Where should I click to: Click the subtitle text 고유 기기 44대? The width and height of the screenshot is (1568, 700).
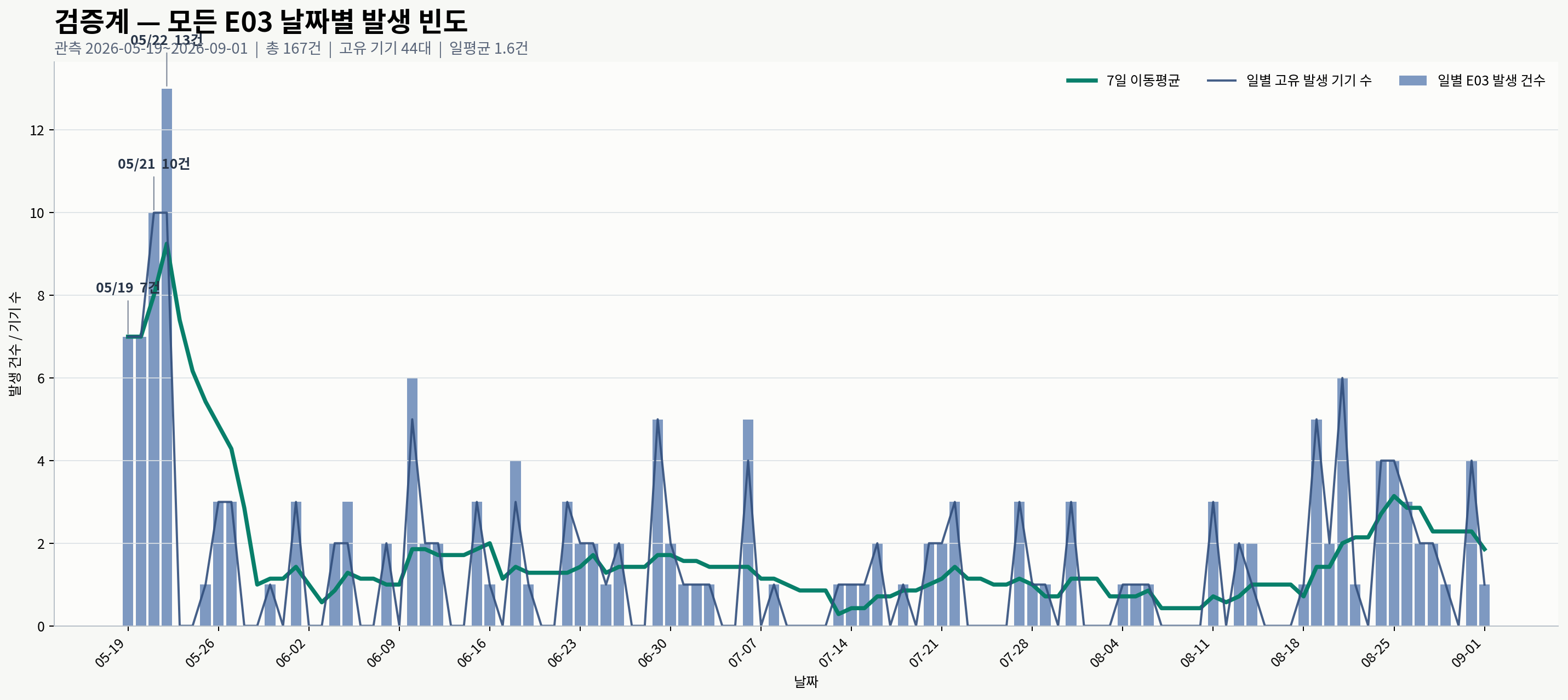(x=385, y=48)
